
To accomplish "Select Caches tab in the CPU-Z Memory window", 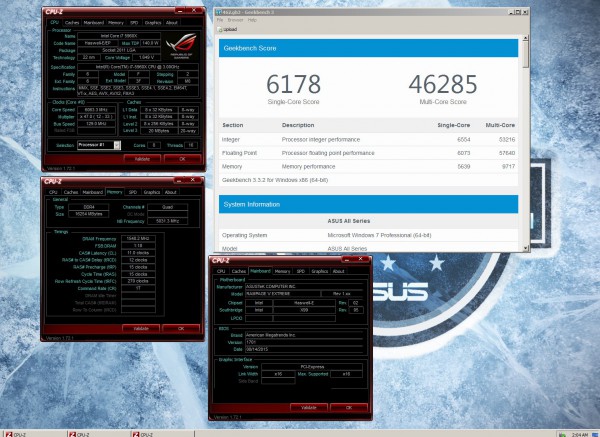I will pos(71,192).
